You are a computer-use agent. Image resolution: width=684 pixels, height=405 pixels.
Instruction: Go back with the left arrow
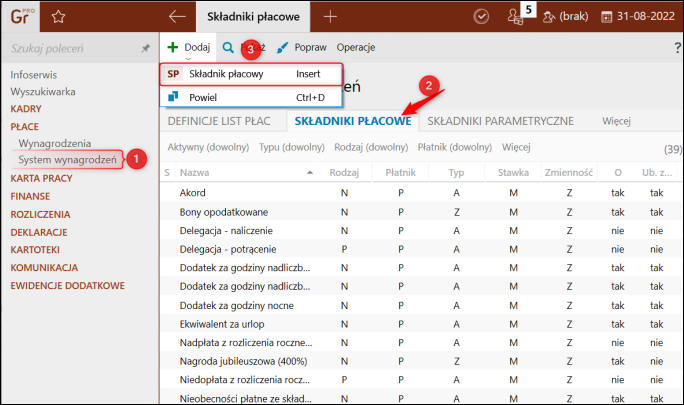click(x=177, y=17)
